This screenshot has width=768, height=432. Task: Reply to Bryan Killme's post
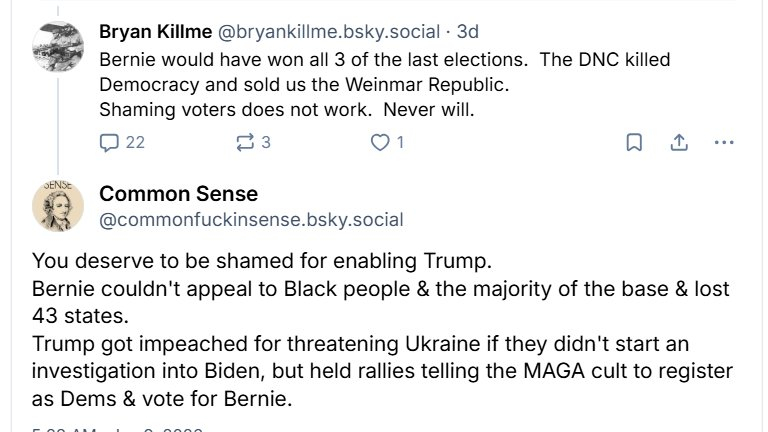click(110, 143)
